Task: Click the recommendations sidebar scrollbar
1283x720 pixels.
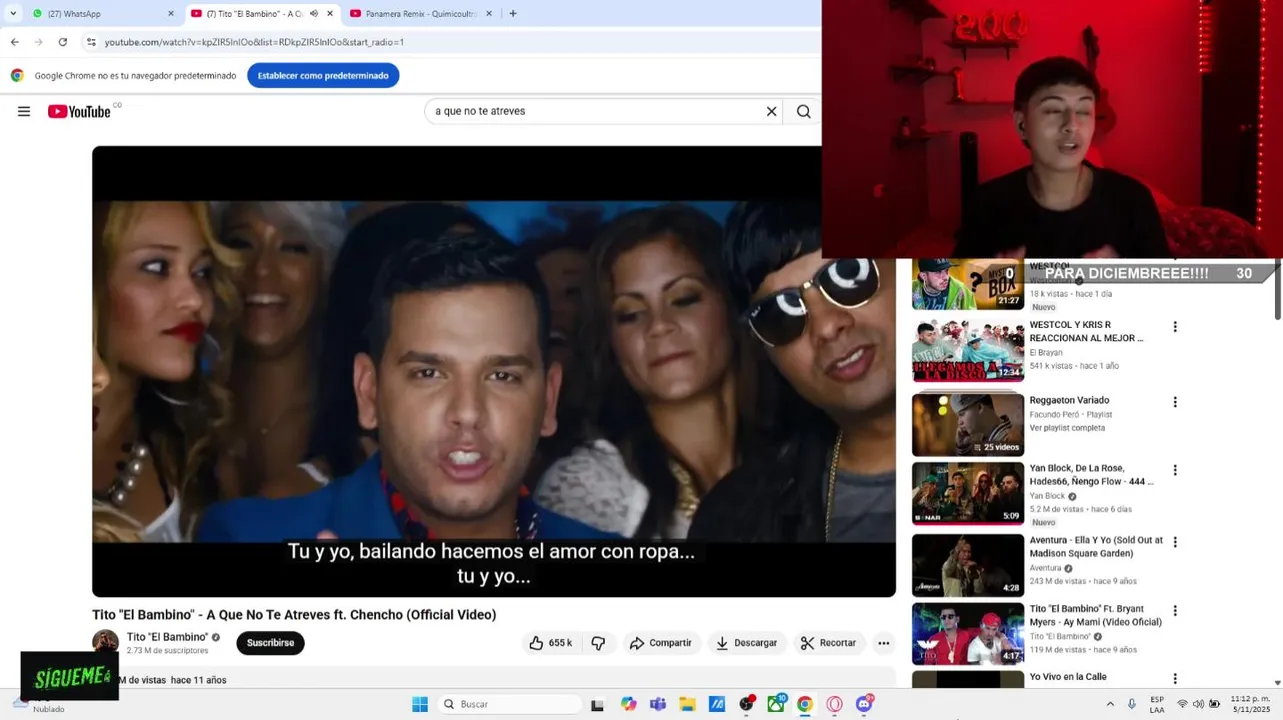Action: (1277, 290)
